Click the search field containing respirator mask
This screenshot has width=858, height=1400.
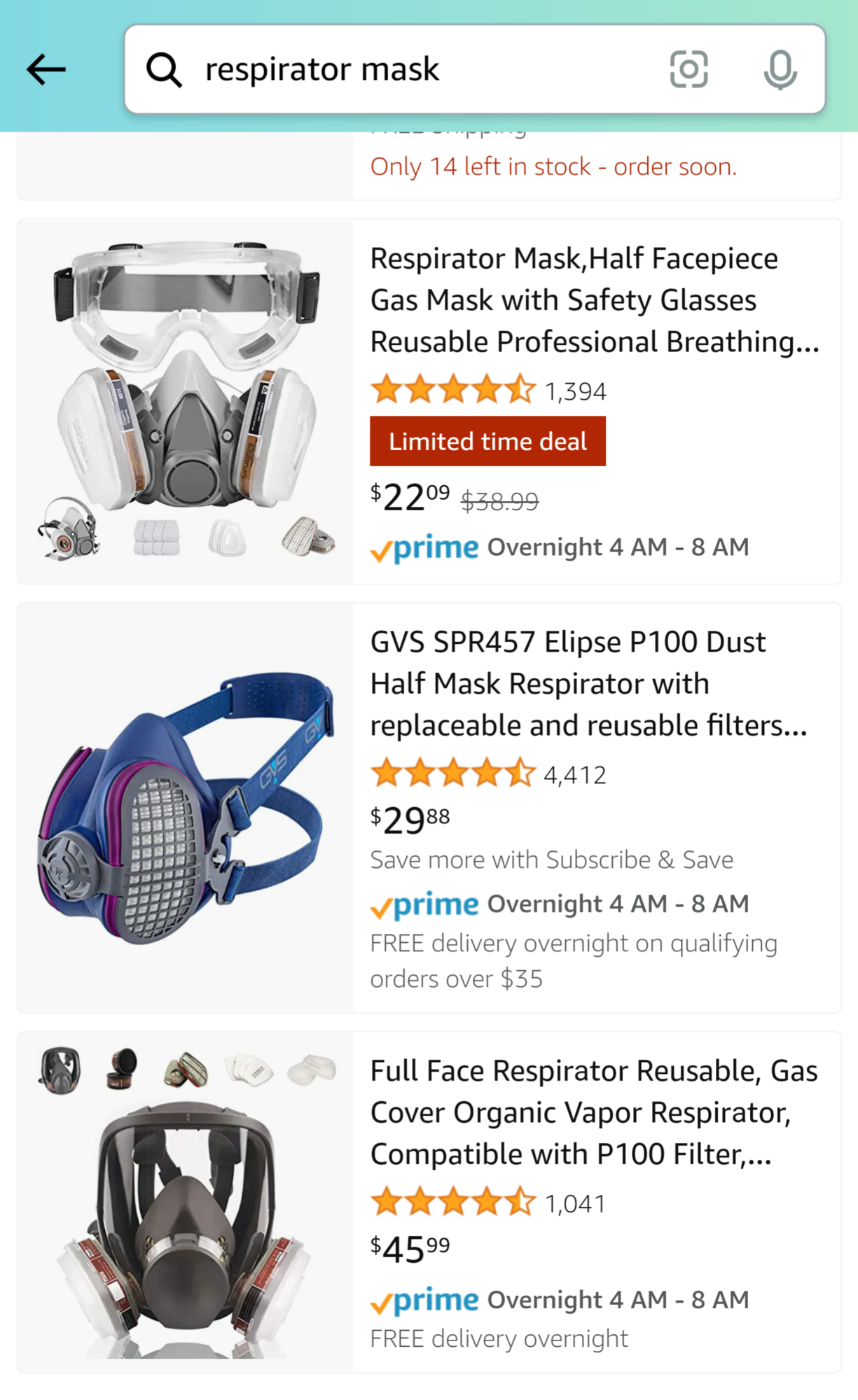[475, 69]
